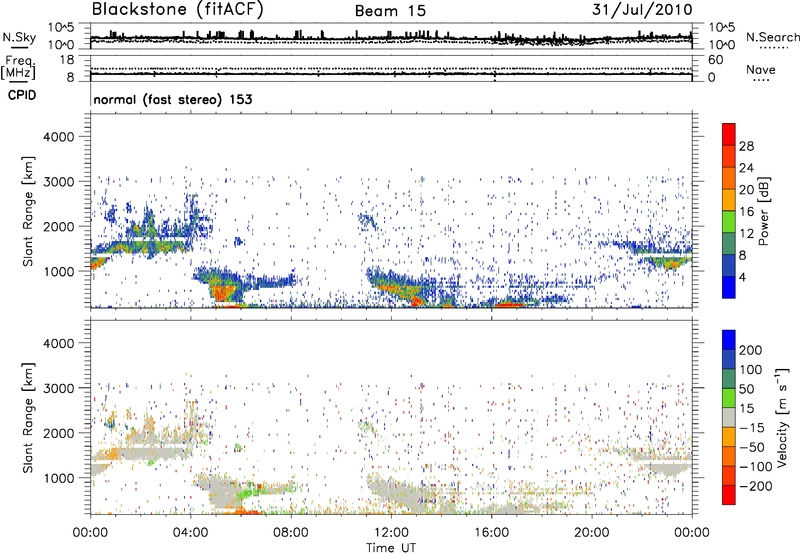Click the N.Sky legend label
The image size is (800, 554).
(x=19, y=37)
